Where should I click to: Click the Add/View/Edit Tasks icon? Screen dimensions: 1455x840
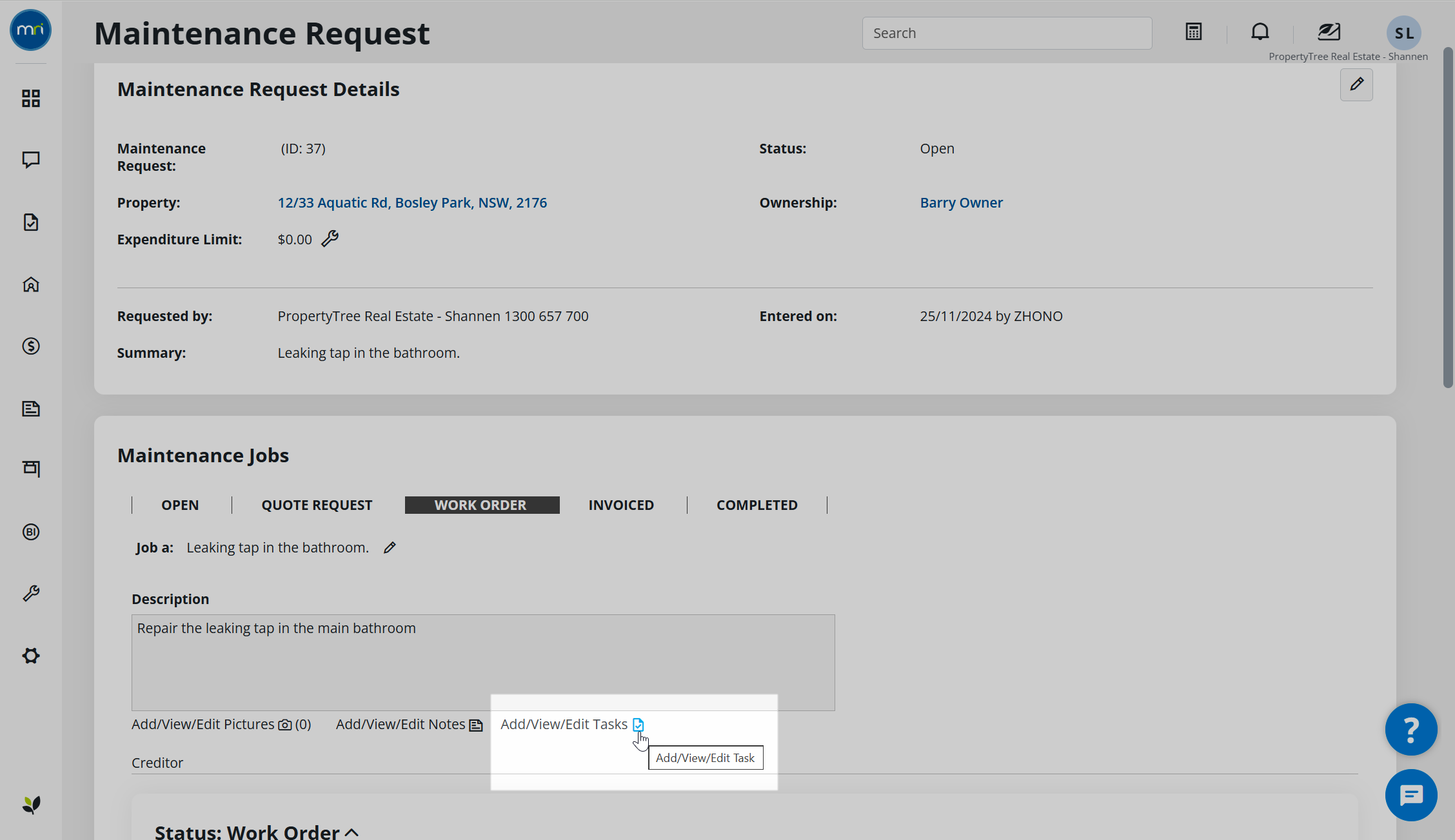(638, 725)
